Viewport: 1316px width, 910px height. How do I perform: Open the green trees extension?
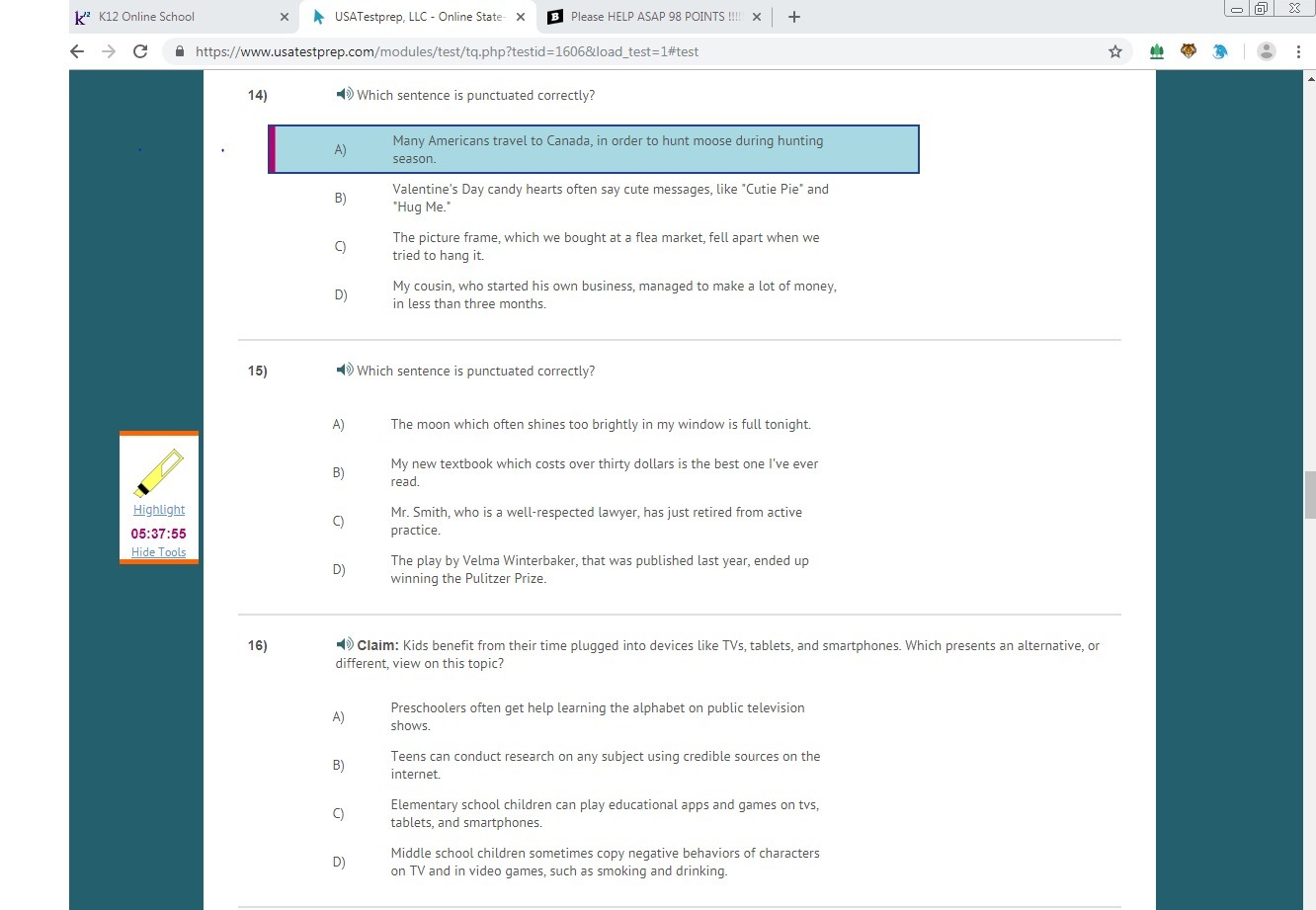[1157, 51]
